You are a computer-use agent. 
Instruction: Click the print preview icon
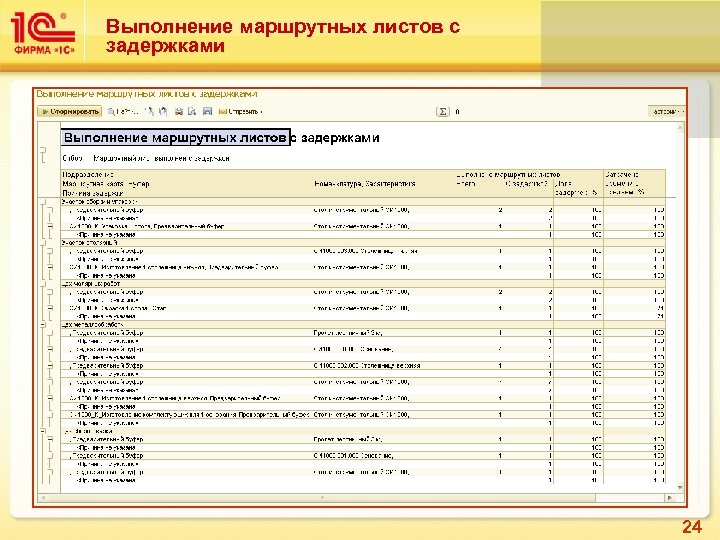(192, 112)
